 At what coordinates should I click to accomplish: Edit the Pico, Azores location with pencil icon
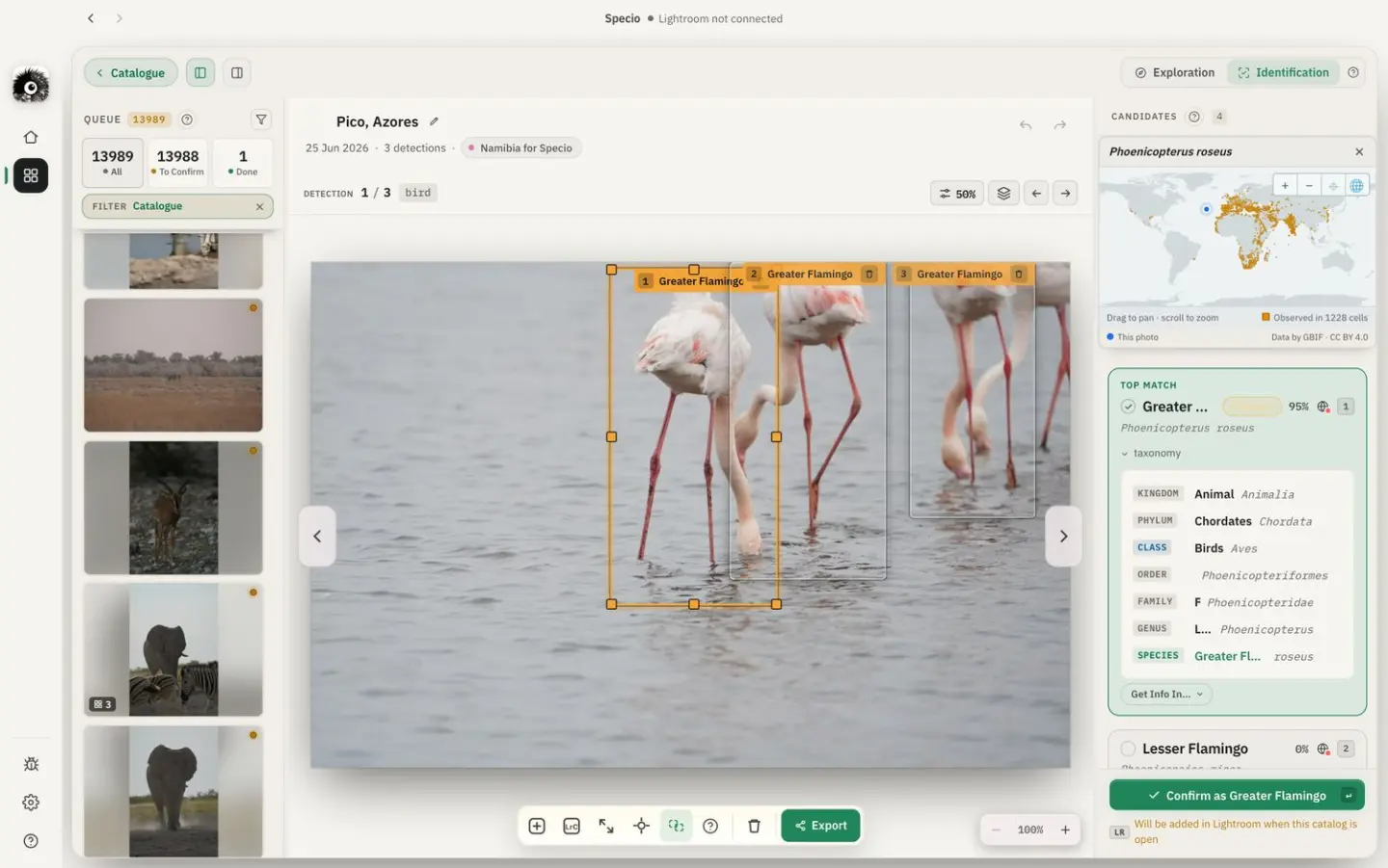(434, 121)
